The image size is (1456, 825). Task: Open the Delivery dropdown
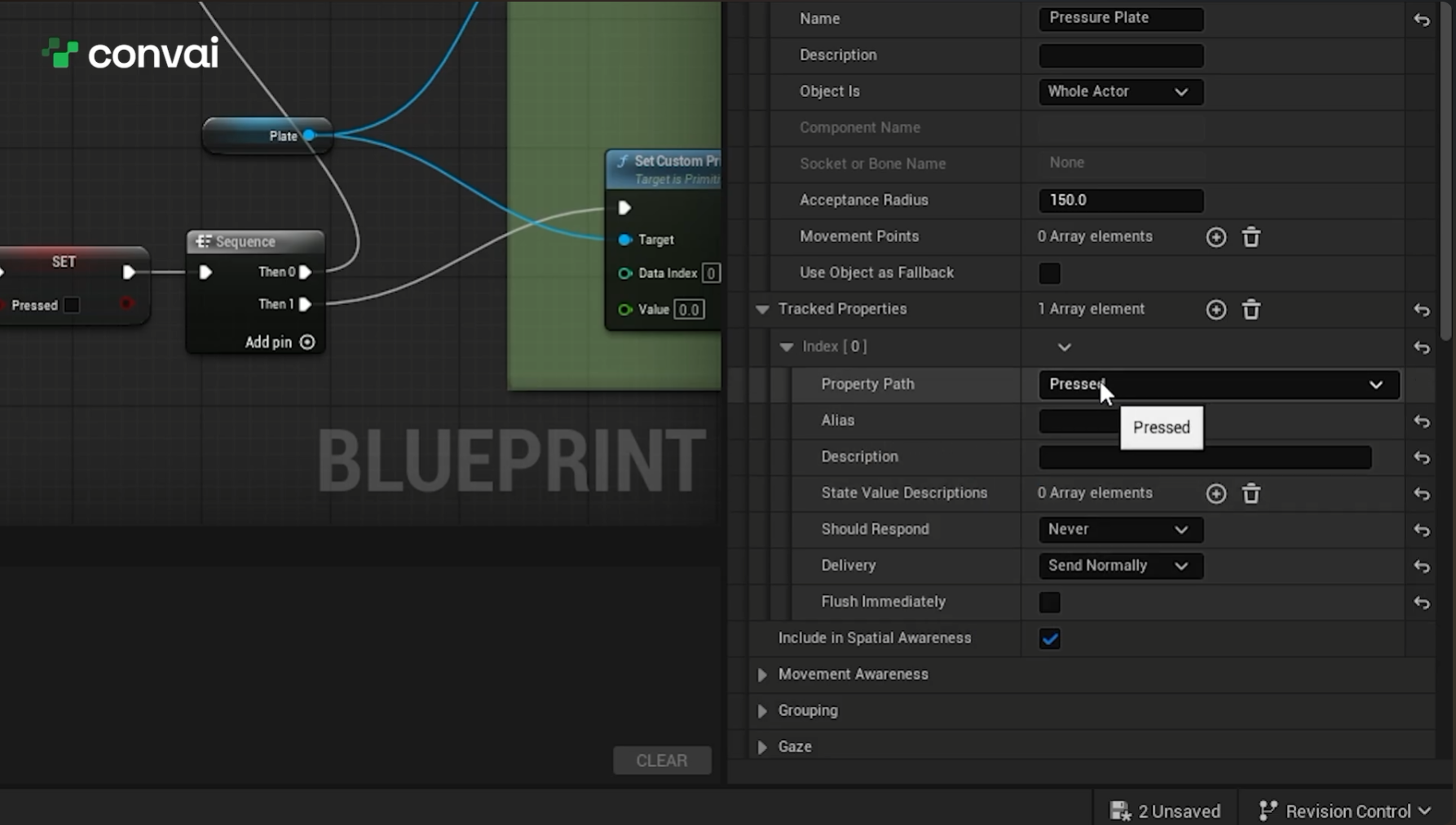pyautogui.click(x=1121, y=566)
